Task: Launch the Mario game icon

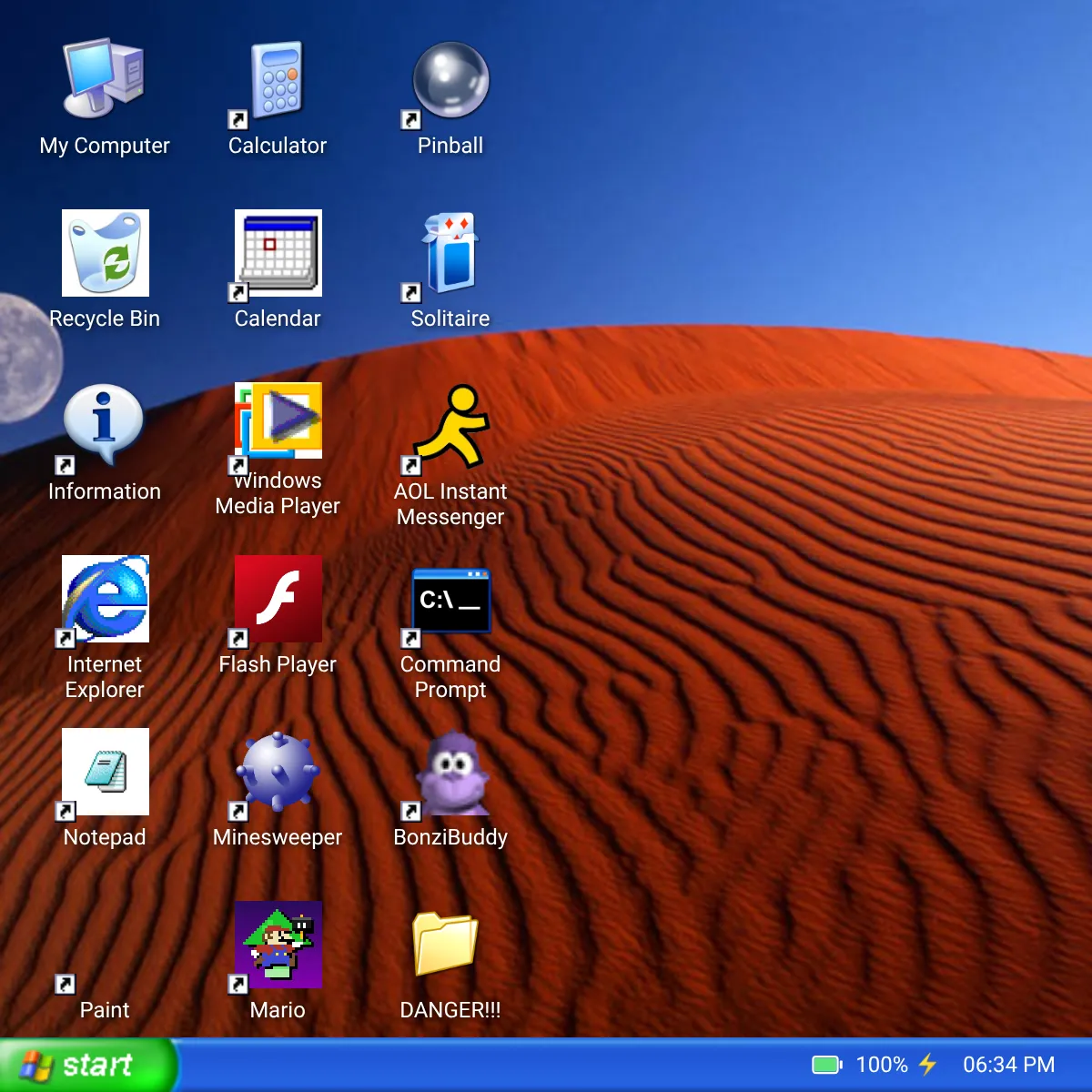Action: tap(278, 944)
